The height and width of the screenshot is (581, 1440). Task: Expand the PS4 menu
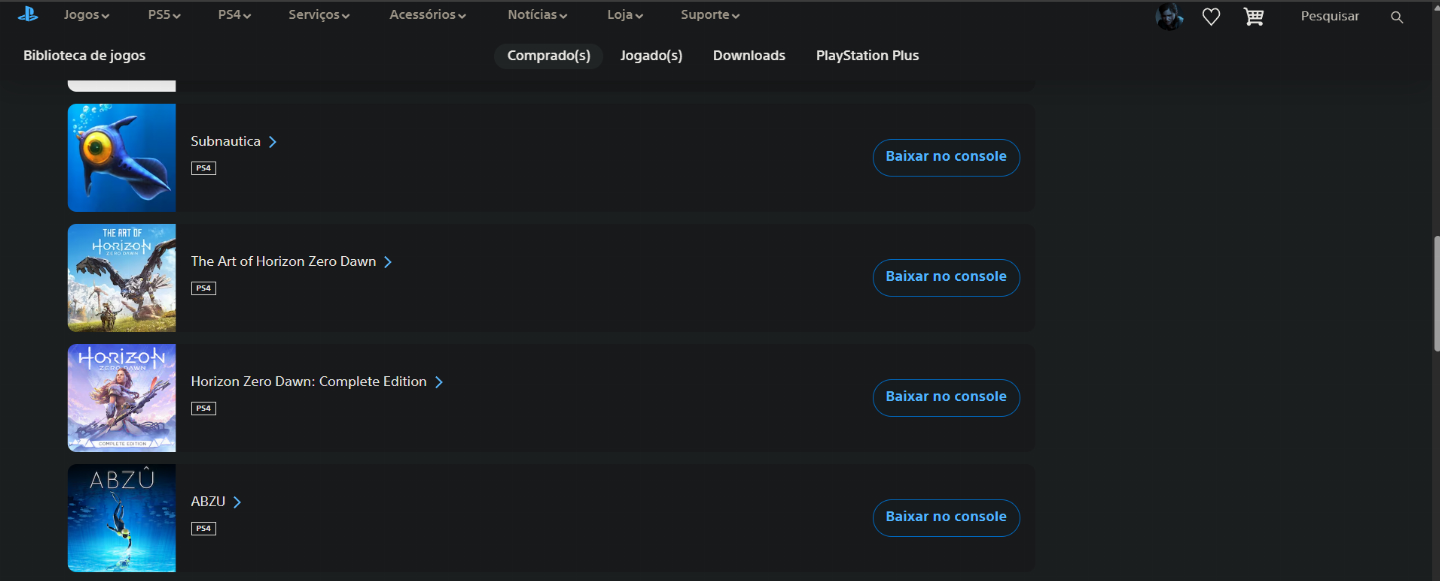click(235, 15)
